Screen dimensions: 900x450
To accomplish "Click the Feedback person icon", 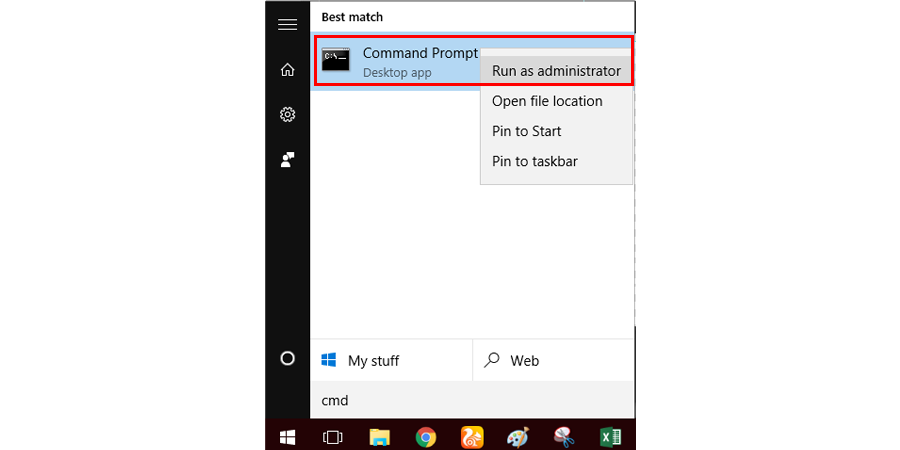I will (287, 160).
